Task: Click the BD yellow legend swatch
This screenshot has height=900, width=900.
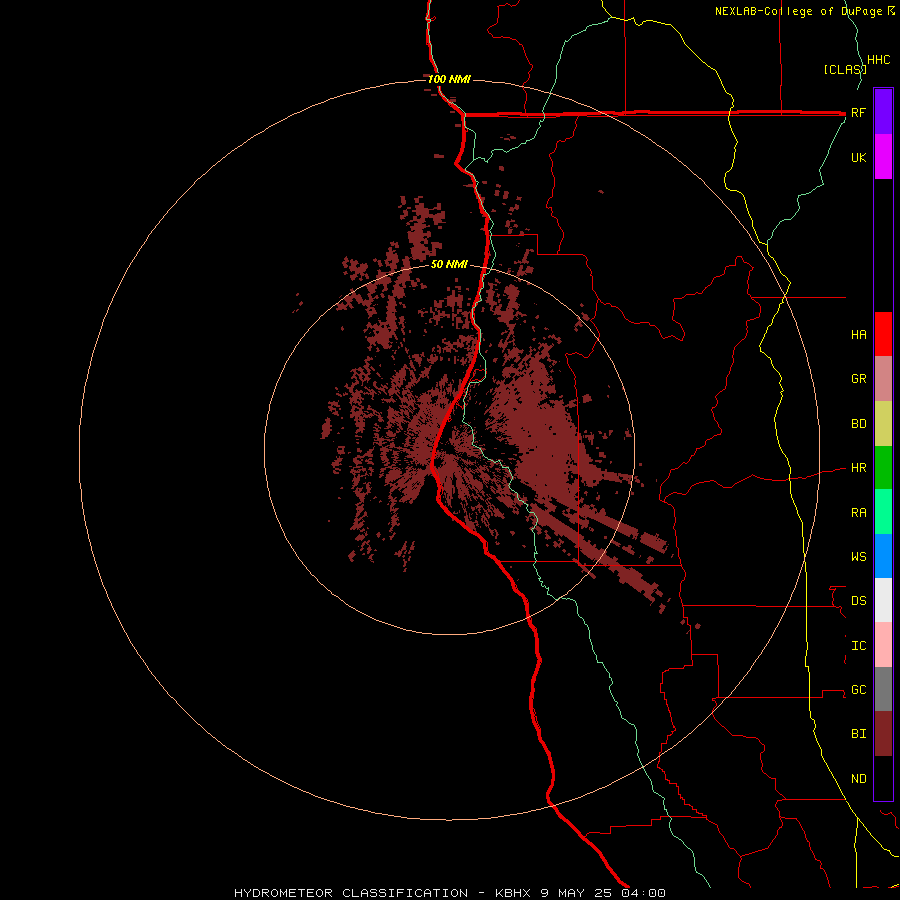Action: pos(883,424)
